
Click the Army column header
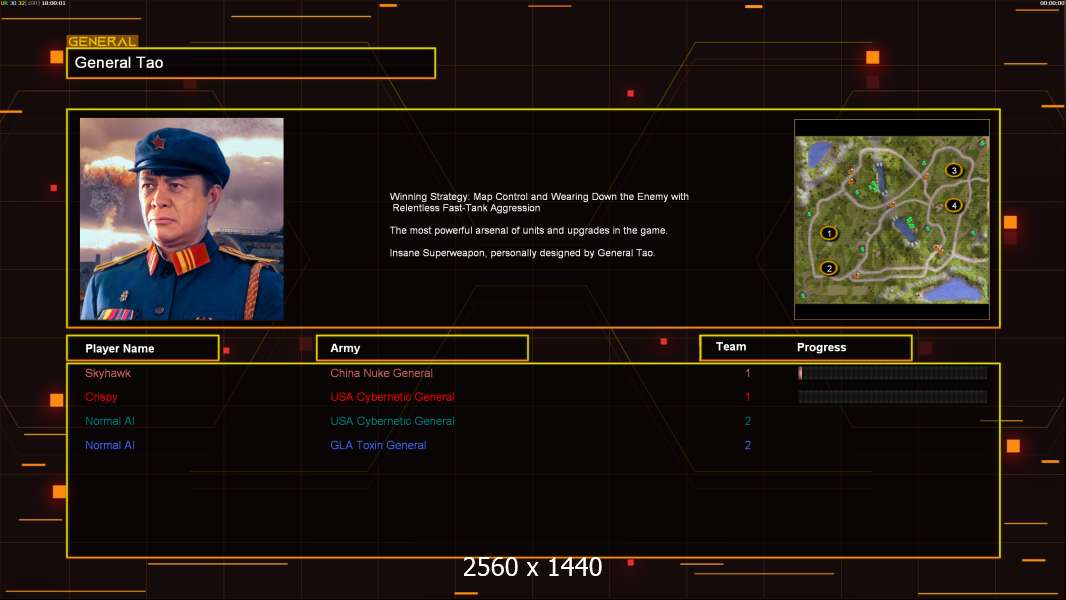pyautogui.click(x=422, y=348)
